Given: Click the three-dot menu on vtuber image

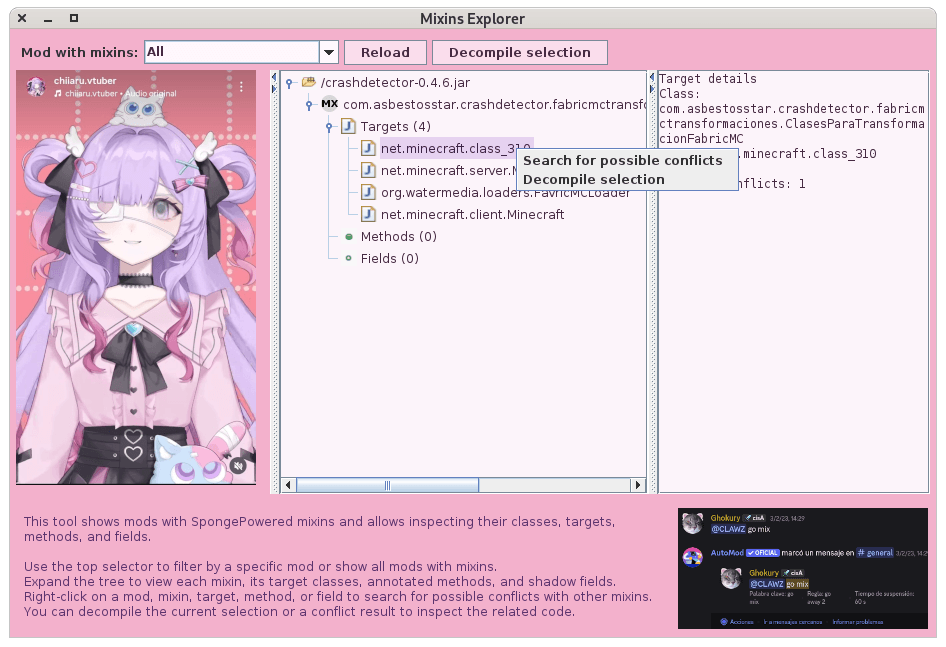Looking at the screenshot, I should [x=241, y=87].
